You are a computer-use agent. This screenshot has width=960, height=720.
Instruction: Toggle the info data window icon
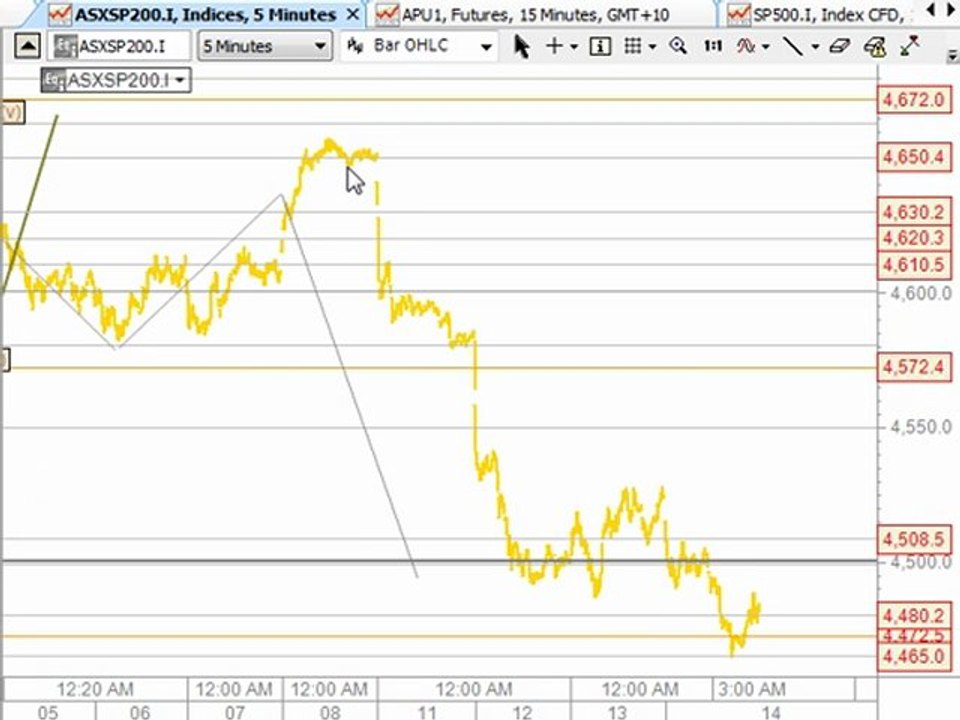point(600,47)
